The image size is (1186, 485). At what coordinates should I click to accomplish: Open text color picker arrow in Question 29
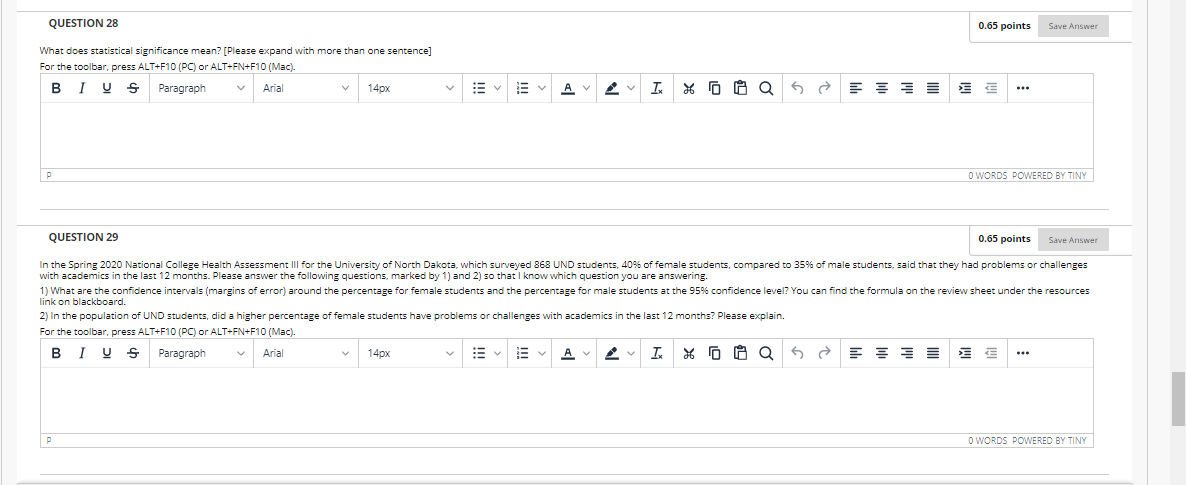pos(585,353)
